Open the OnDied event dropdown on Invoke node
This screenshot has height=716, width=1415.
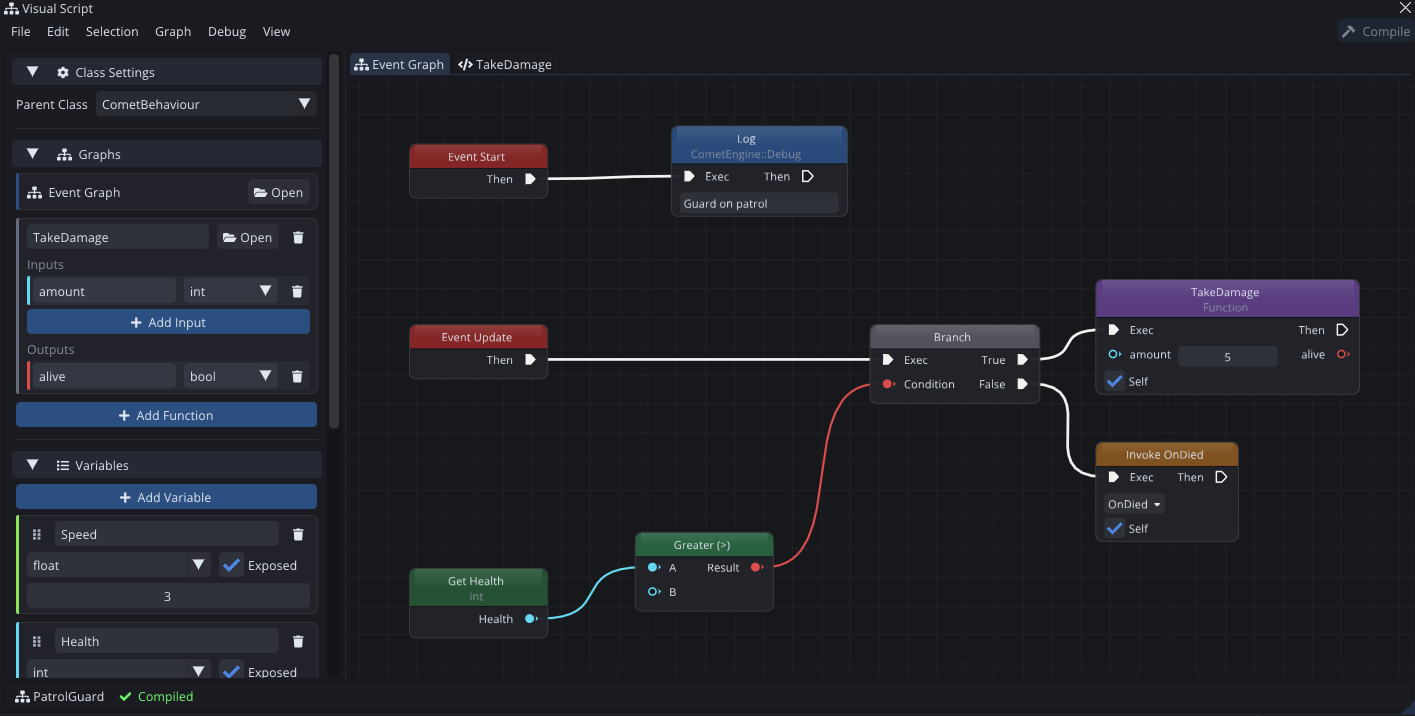1135,504
